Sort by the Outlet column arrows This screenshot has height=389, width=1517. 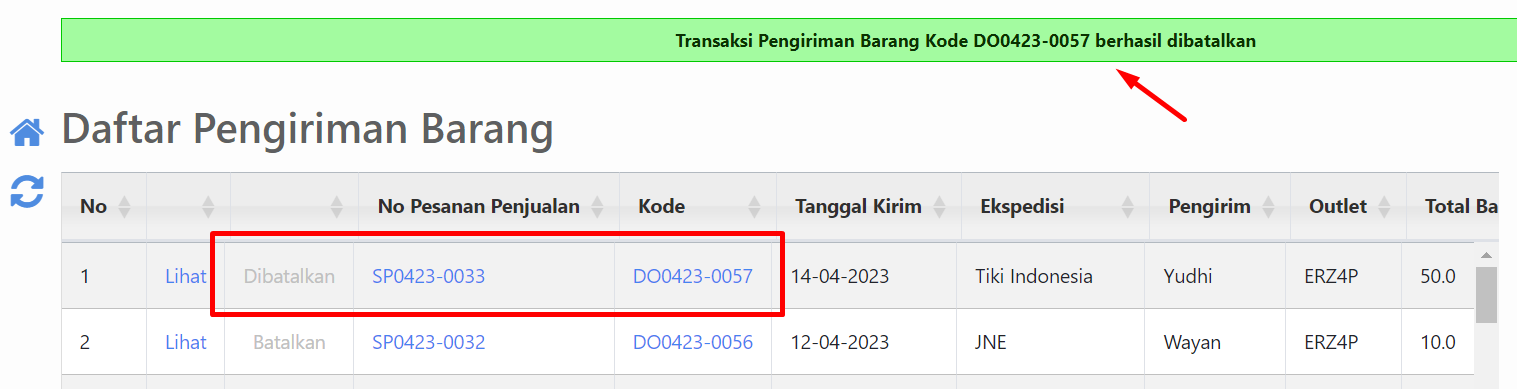[x=1385, y=207]
